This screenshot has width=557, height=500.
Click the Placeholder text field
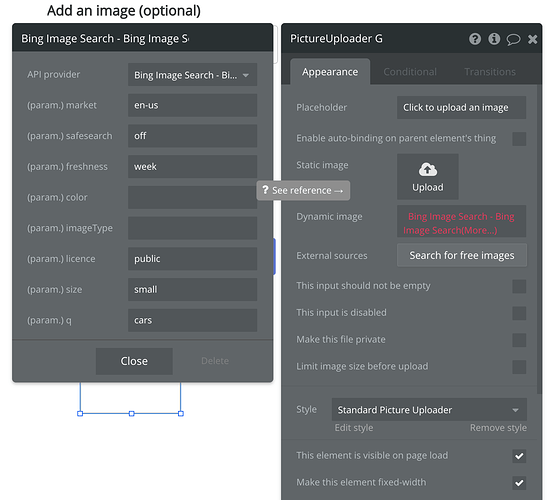(461, 107)
